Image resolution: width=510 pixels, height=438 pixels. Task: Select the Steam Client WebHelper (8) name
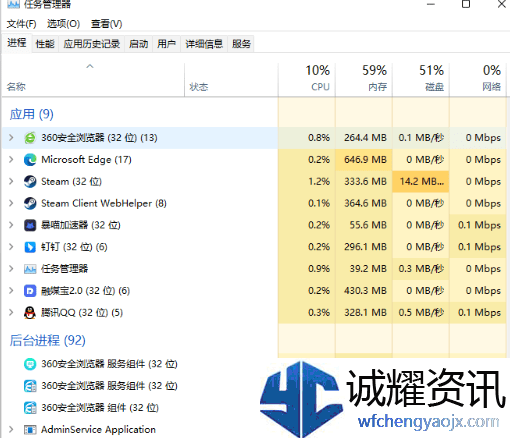104,203
